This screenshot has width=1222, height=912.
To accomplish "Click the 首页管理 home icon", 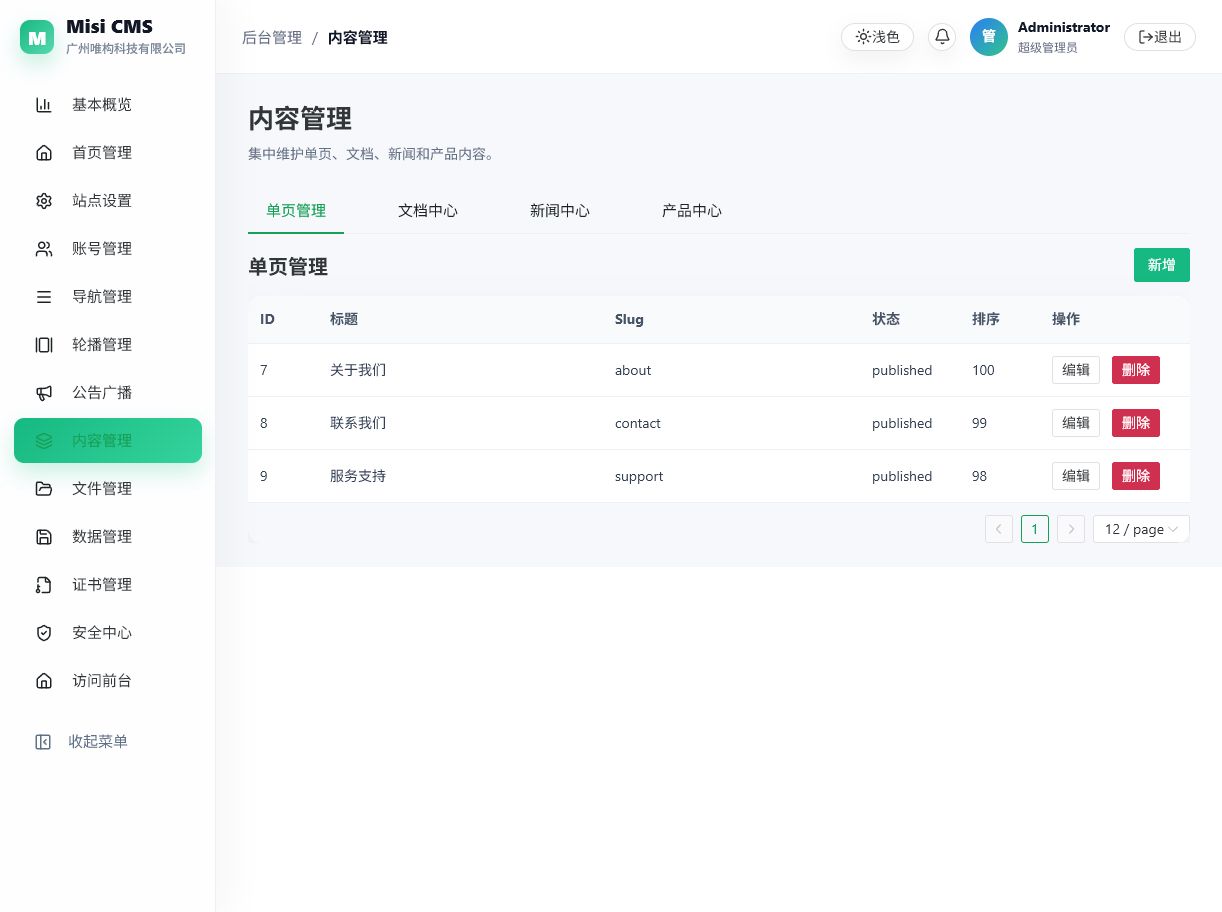I will (44, 153).
